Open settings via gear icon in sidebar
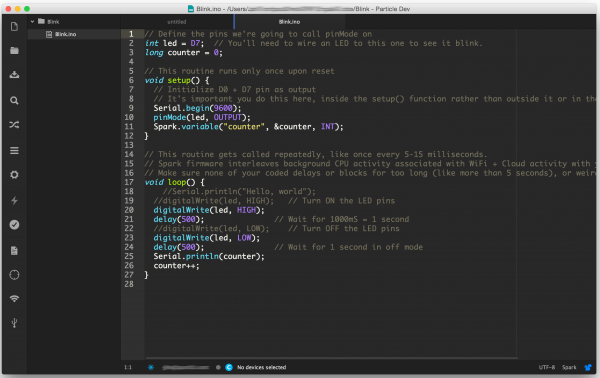 14,175
